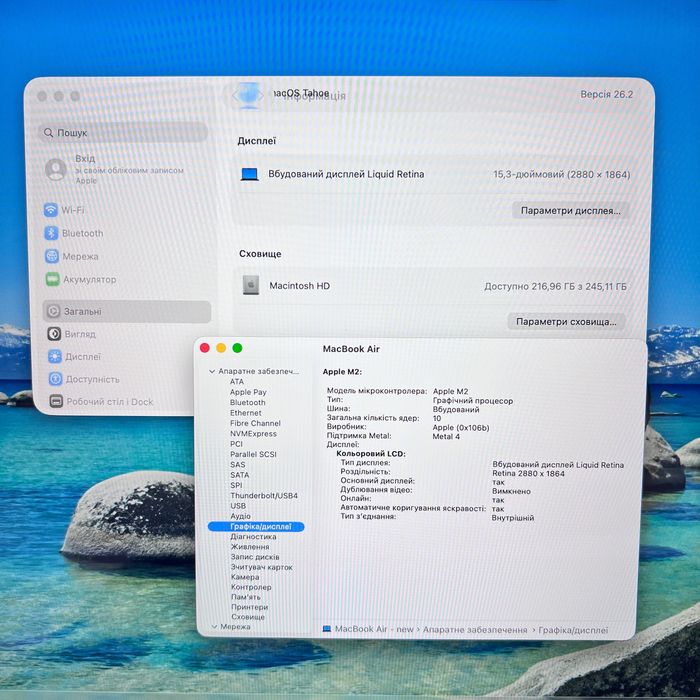
Task: Select Графіка/дисплеї tree item
Action: [256, 527]
